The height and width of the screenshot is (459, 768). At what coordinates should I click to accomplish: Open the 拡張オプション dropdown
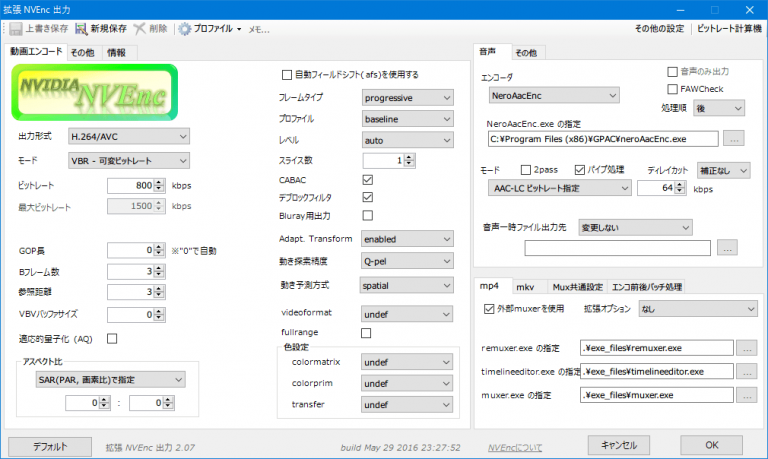click(698, 309)
